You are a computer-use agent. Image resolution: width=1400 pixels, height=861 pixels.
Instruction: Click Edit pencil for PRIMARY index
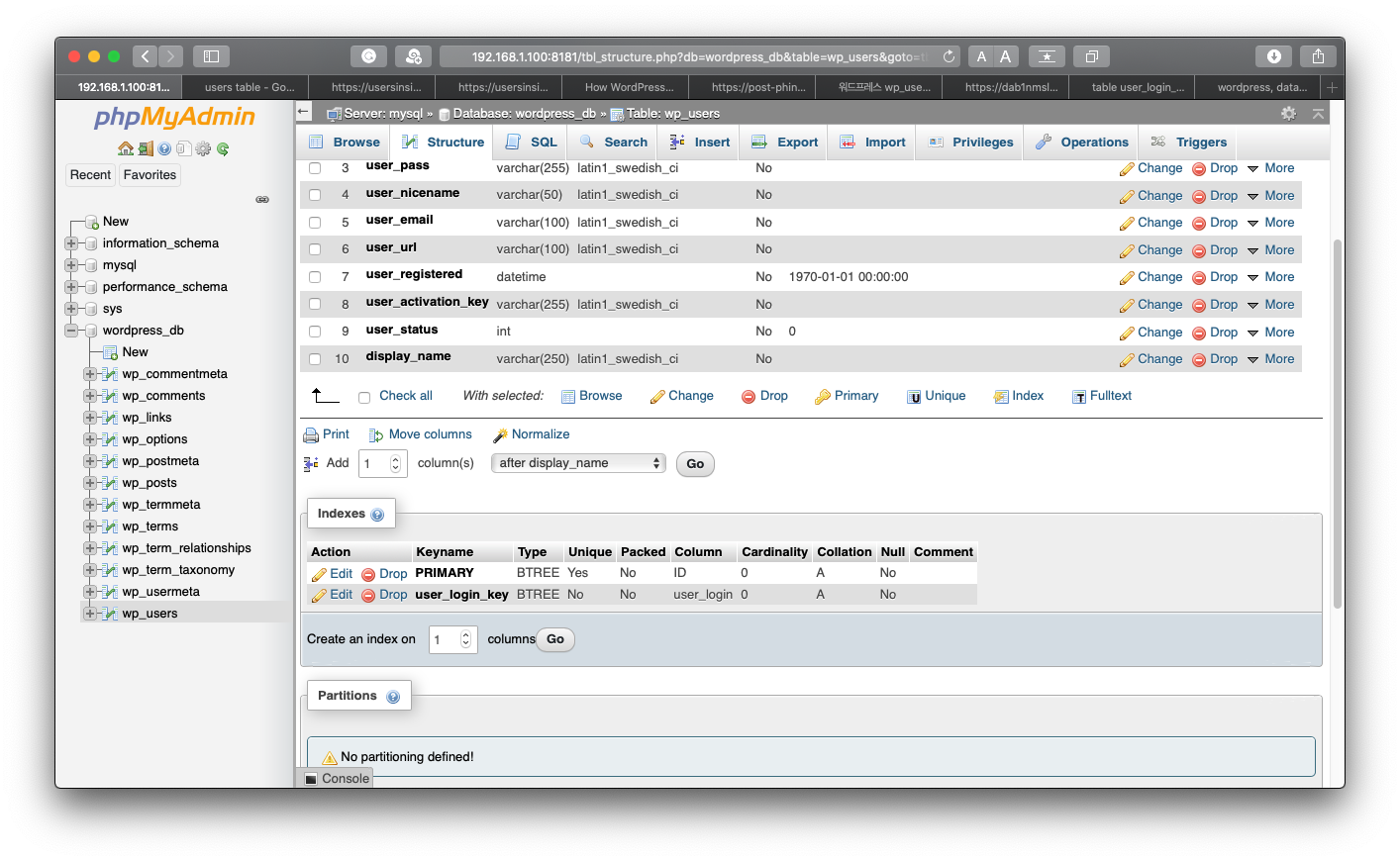319,574
